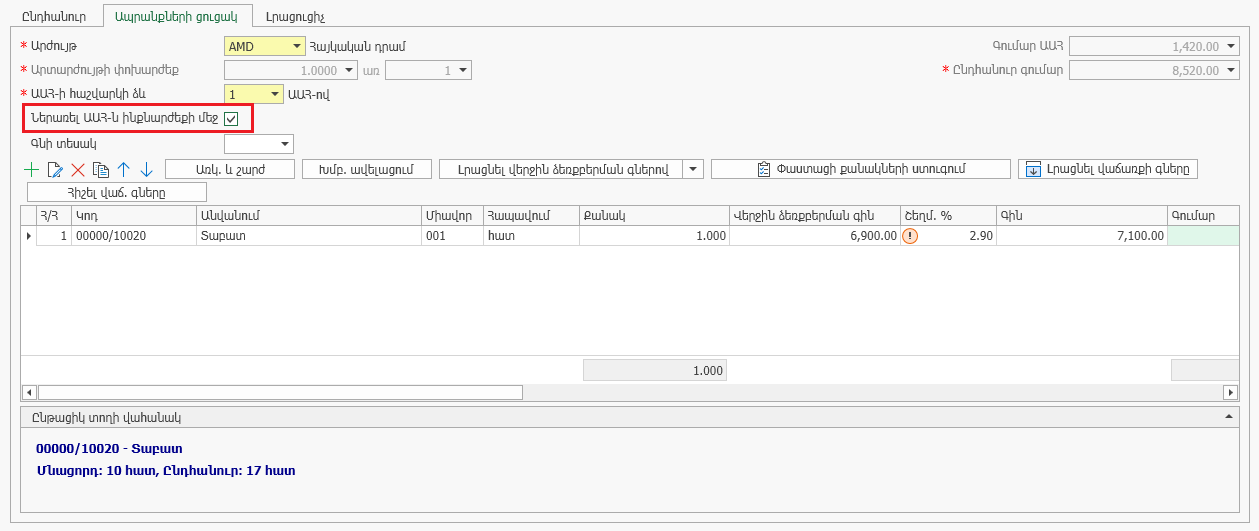Image resolution: width=1259 pixels, height=531 pixels.
Task: Move row down with the down arrow icon
Action: click(x=146, y=170)
